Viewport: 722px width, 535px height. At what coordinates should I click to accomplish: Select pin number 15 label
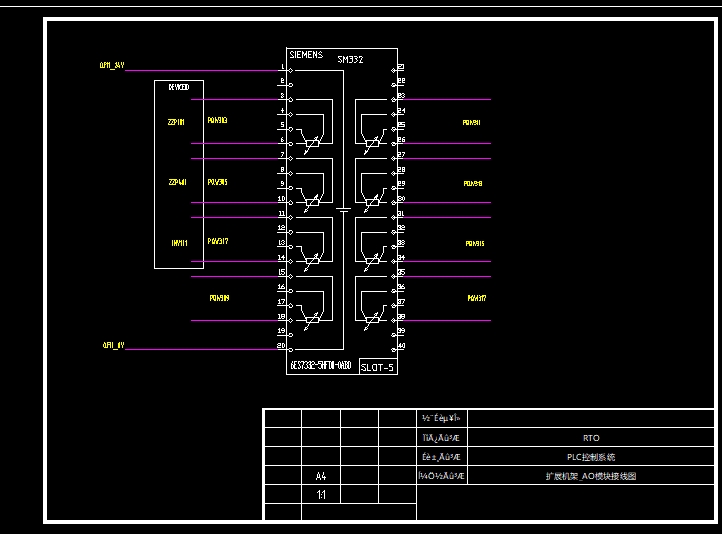click(281, 273)
